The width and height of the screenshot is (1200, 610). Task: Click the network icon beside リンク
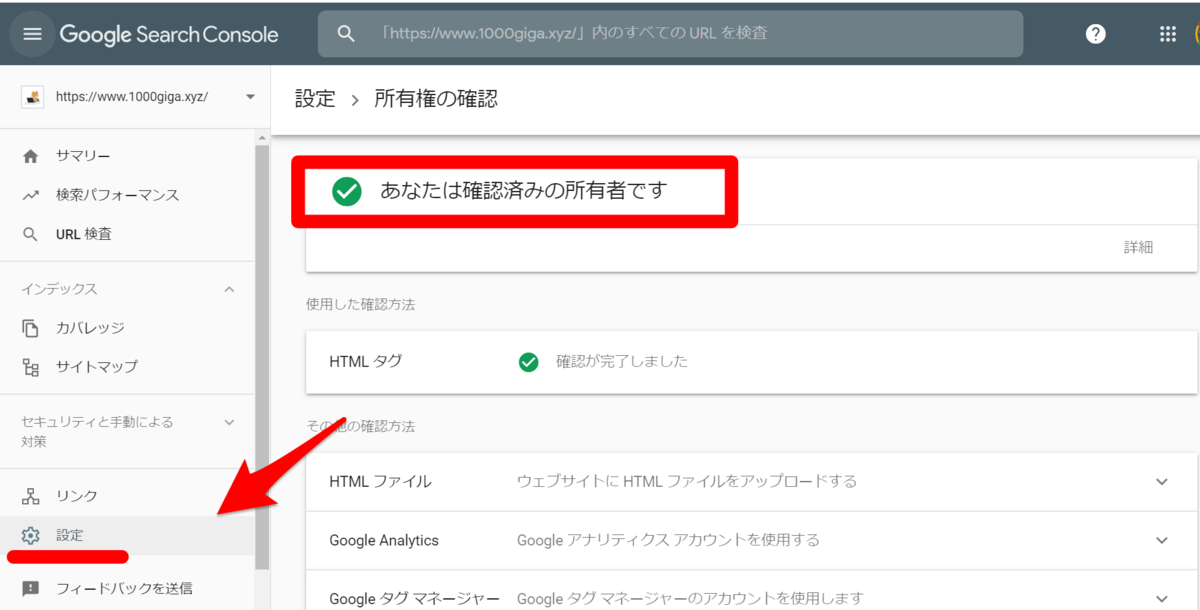point(31,496)
